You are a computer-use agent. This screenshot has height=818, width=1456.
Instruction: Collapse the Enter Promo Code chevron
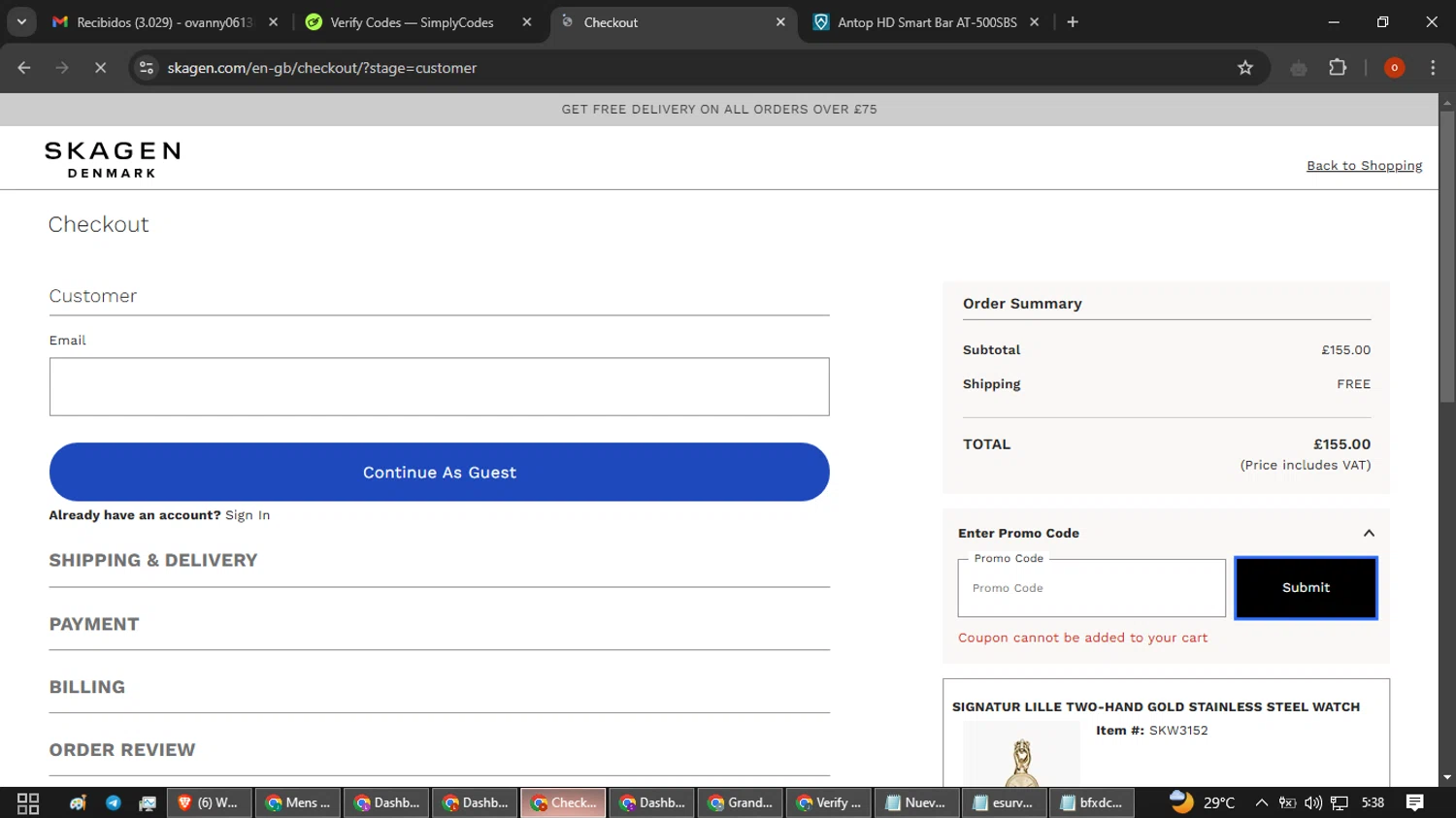[x=1369, y=533]
